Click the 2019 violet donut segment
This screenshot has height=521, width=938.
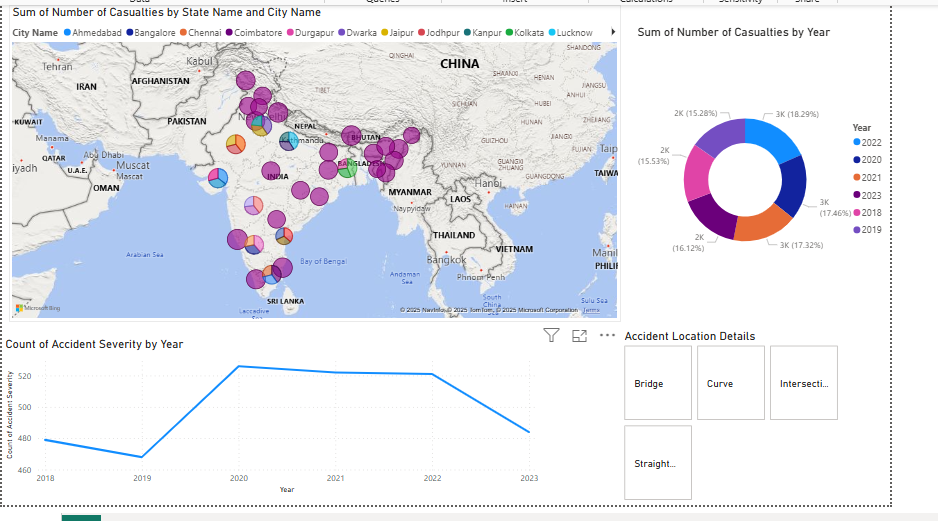click(x=720, y=137)
